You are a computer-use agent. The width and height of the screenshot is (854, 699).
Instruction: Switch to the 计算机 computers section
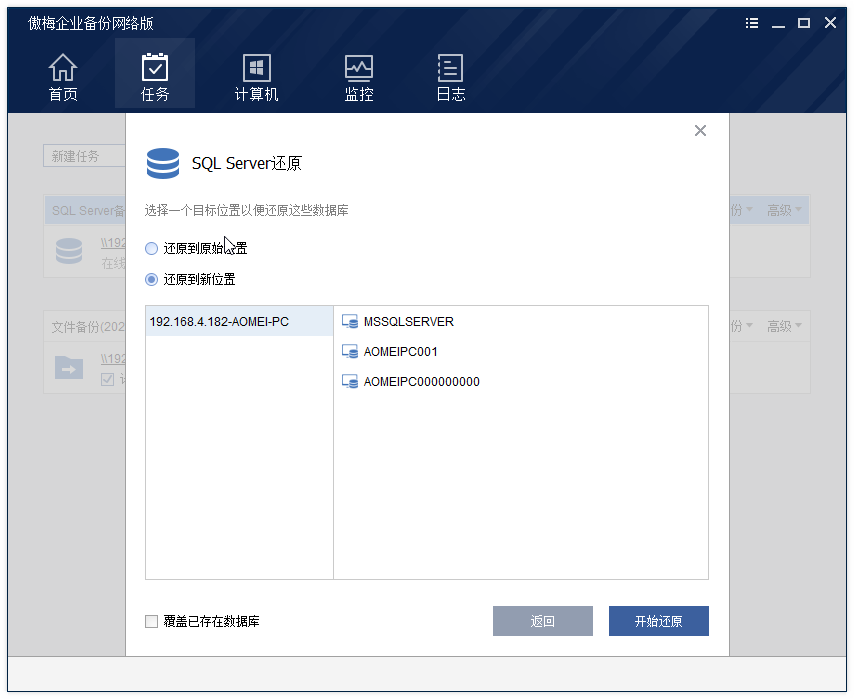[x=257, y=77]
